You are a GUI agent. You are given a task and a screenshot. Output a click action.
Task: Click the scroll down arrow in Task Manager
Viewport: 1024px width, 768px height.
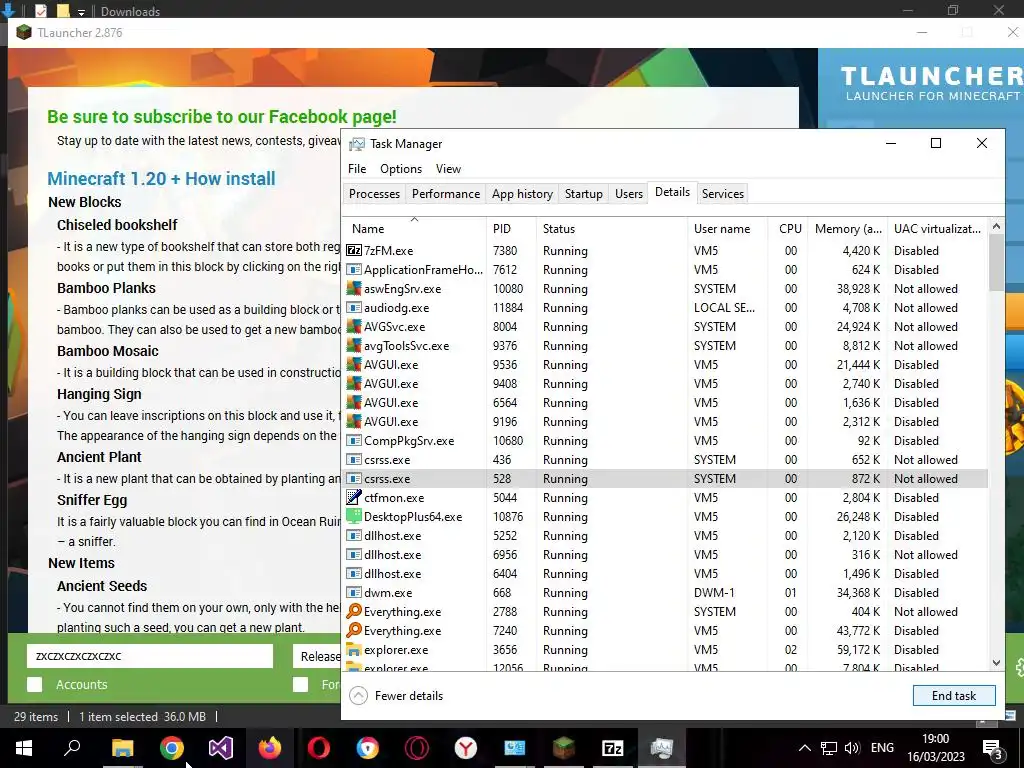[996, 662]
